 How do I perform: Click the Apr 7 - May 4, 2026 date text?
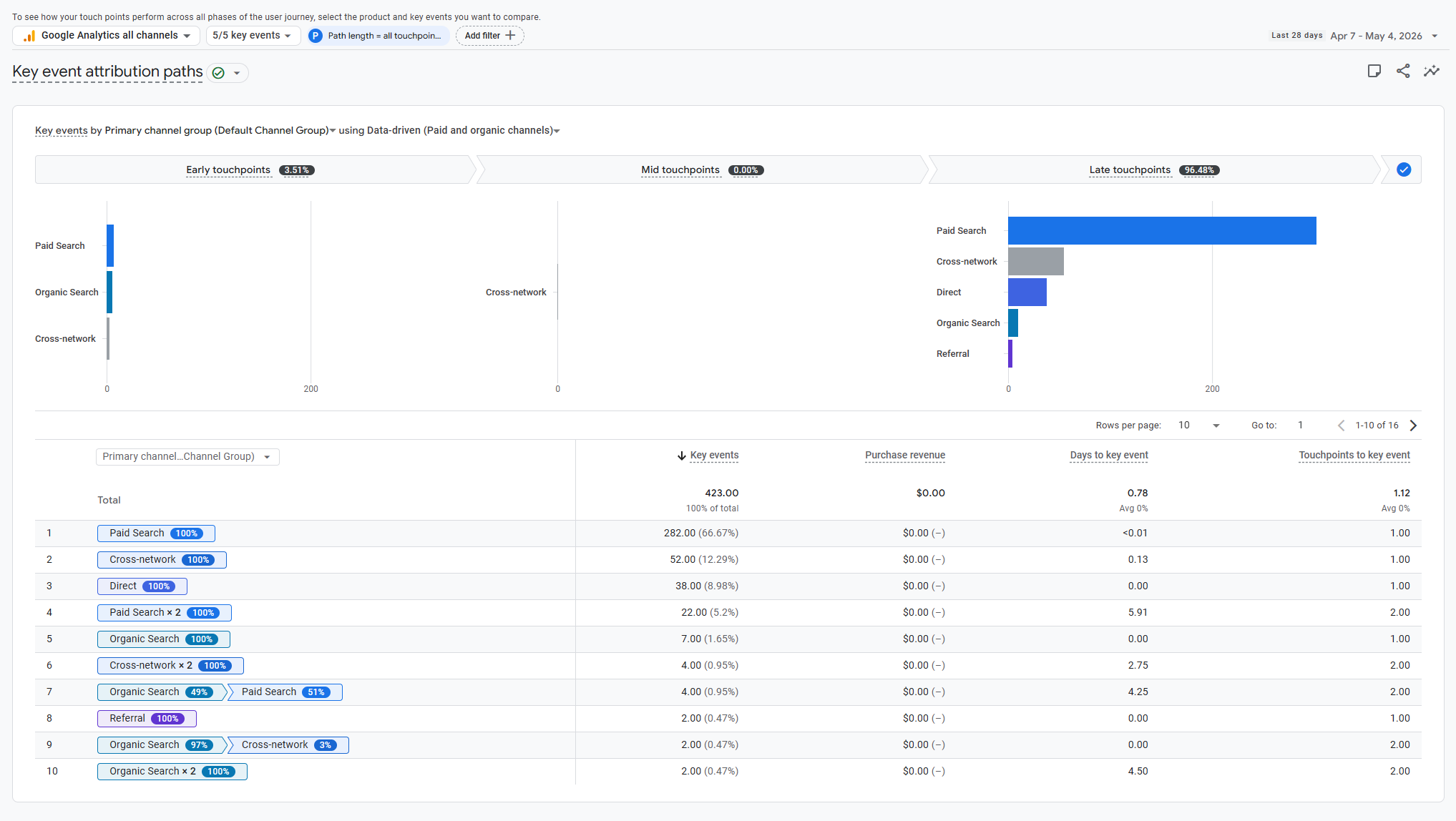pyautogui.click(x=1377, y=36)
